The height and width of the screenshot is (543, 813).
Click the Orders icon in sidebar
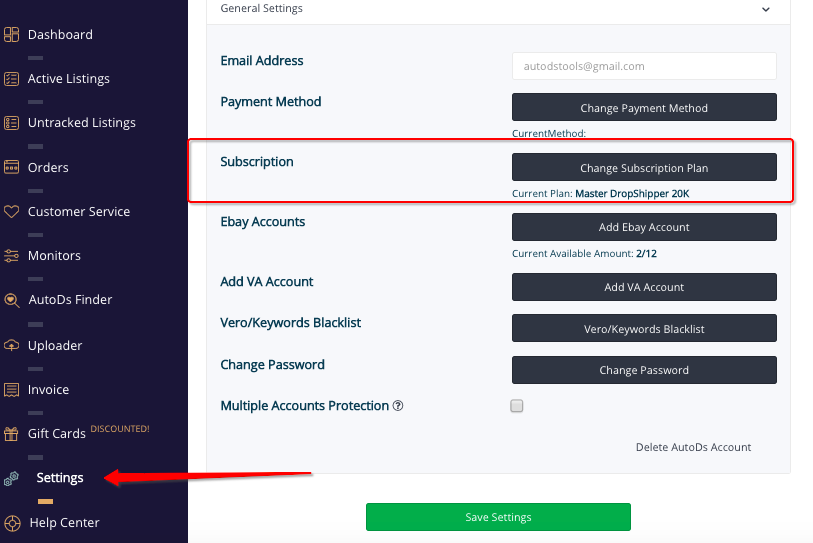tap(11, 168)
